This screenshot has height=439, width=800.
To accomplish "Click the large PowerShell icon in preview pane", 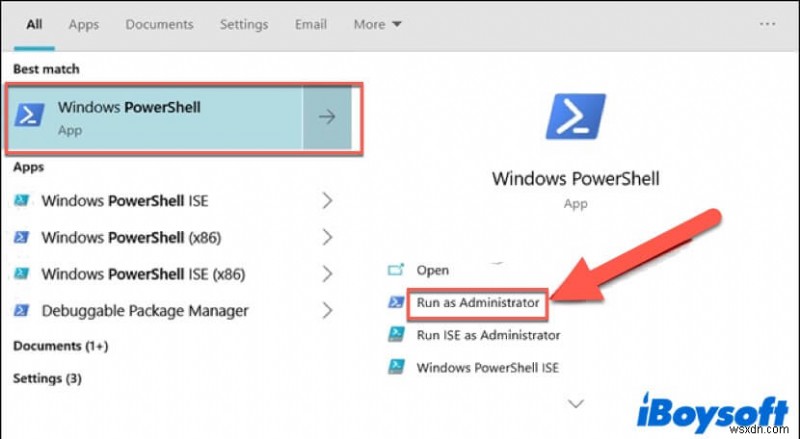I will [x=575, y=116].
